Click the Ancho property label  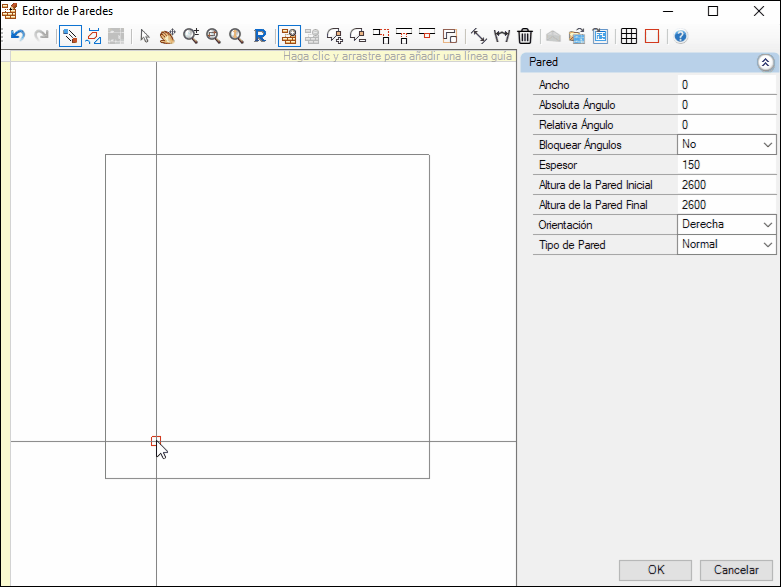(x=554, y=85)
